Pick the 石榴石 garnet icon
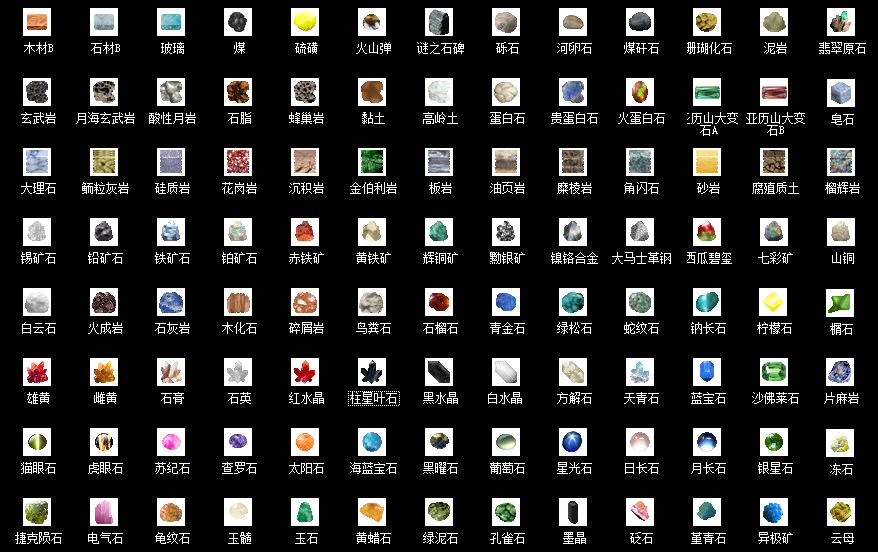This screenshot has height=552, width=878. point(439,302)
